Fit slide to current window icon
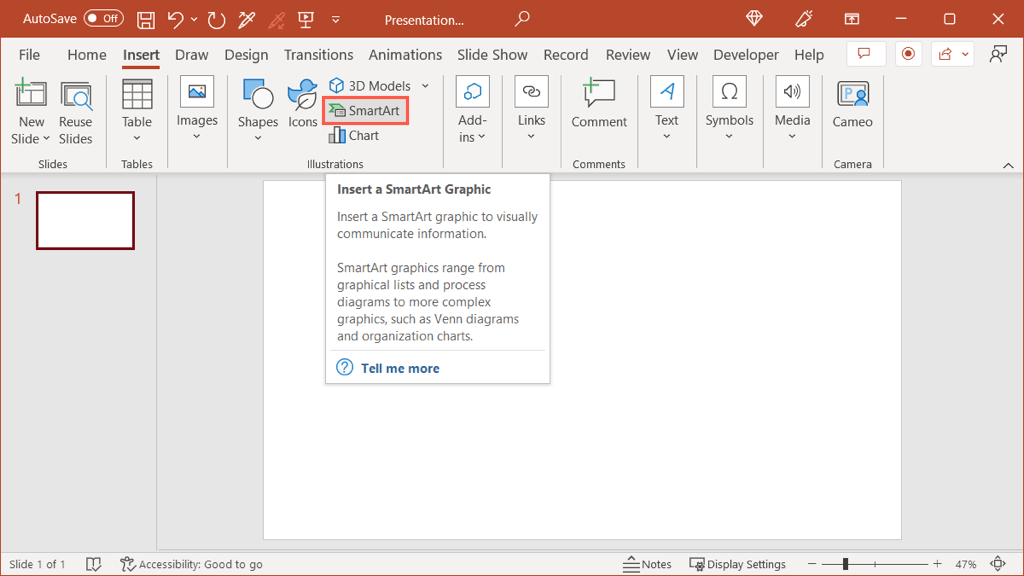This screenshot has width=1024, height=576. tap(998, 564)
